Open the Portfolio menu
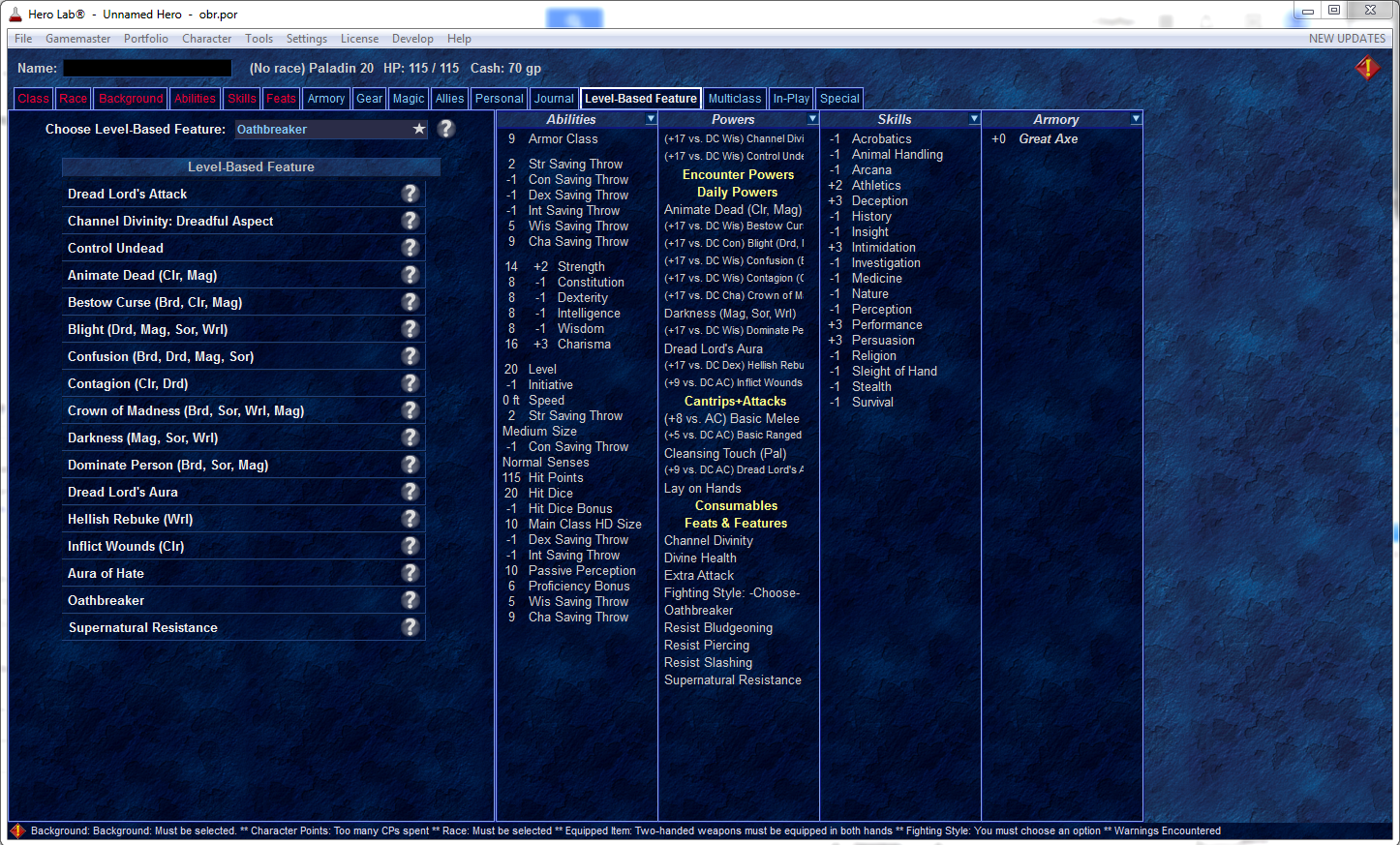The height and width of the screenshot is (845, 1400). [146, 39]
